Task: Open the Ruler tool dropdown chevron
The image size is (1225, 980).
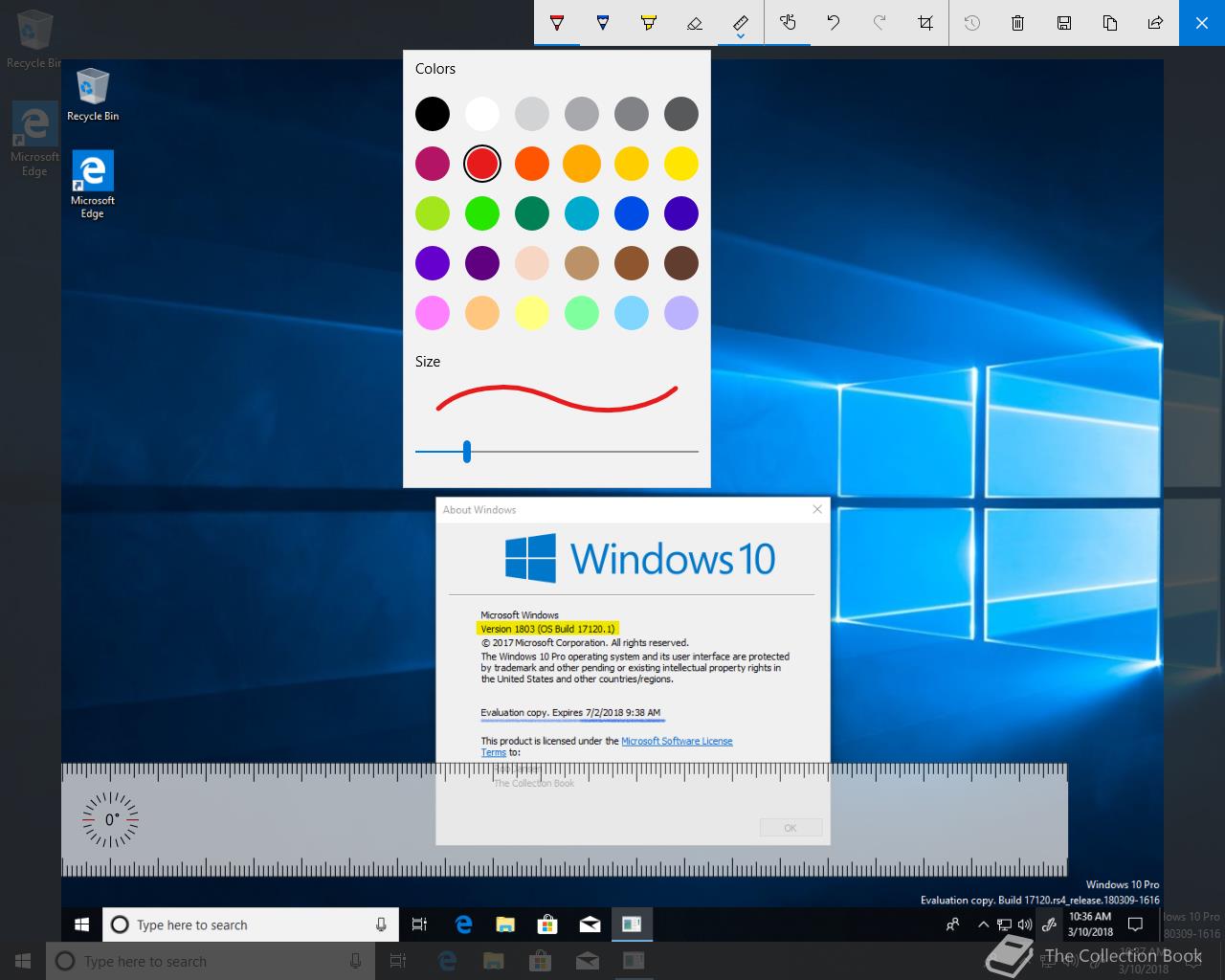Action: [741, 38]
